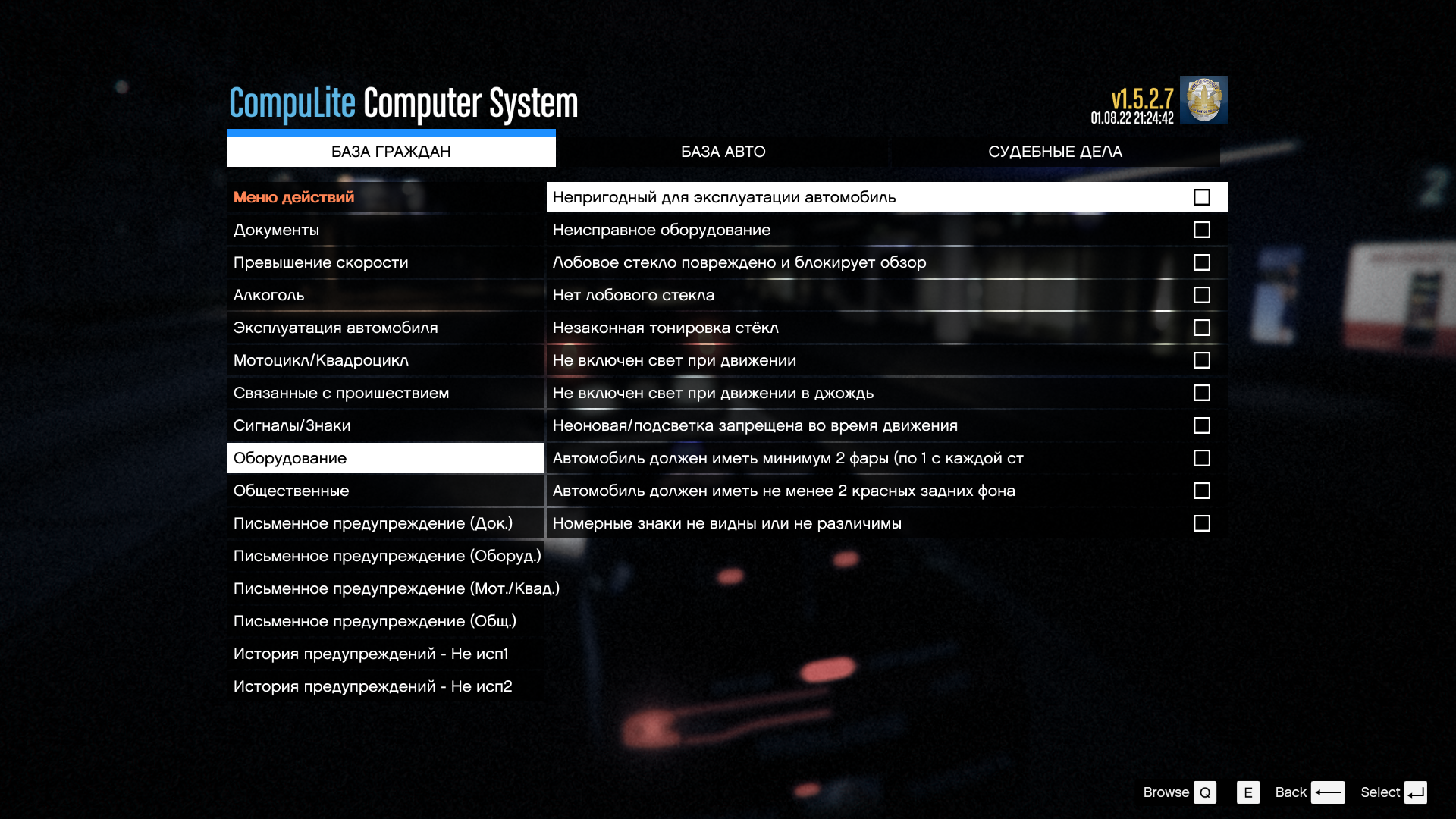Open Письменное предупреждение (Док.) entry

(373, 523)
